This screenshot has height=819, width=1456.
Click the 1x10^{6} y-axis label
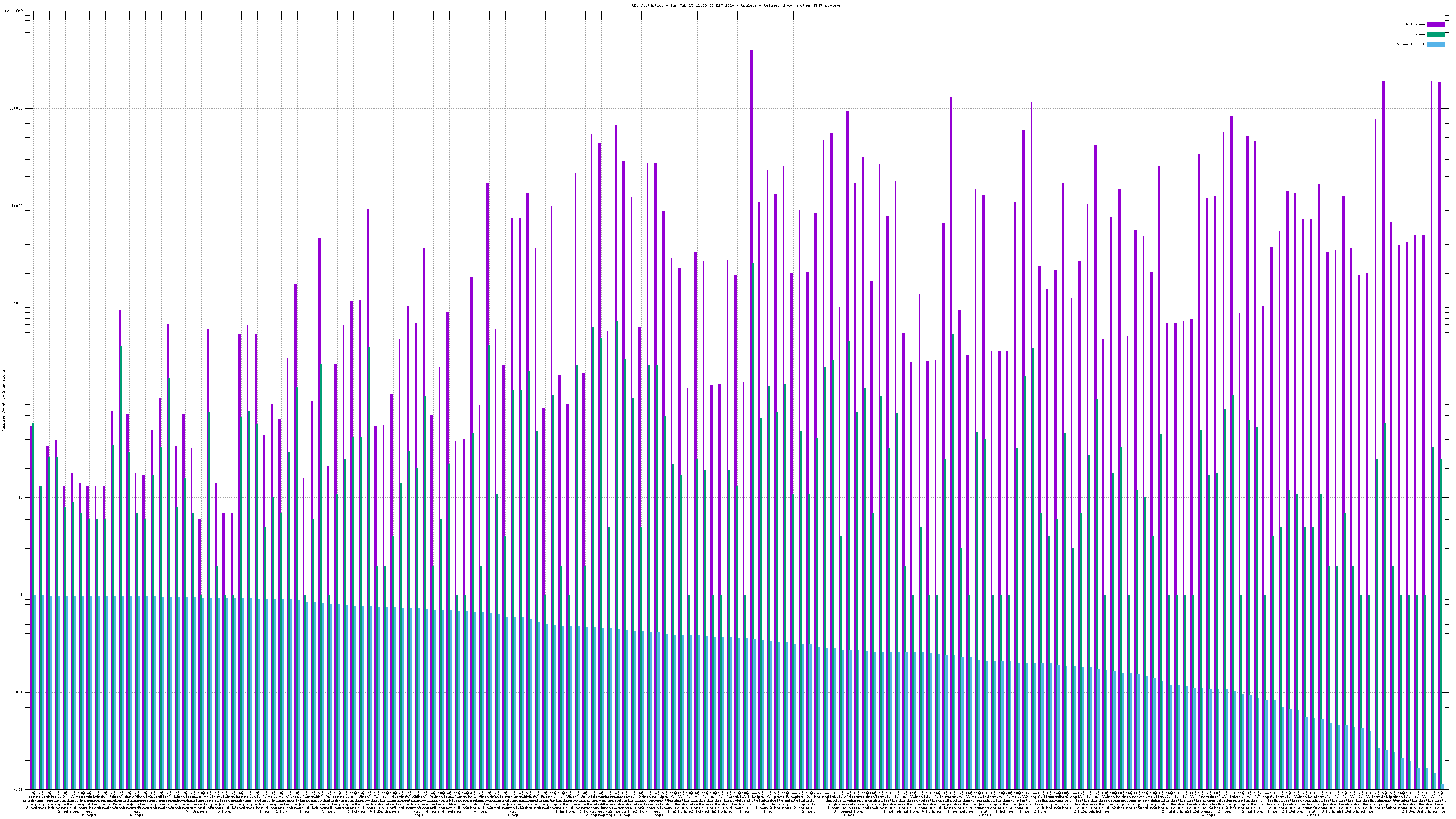tap(14, 11)
